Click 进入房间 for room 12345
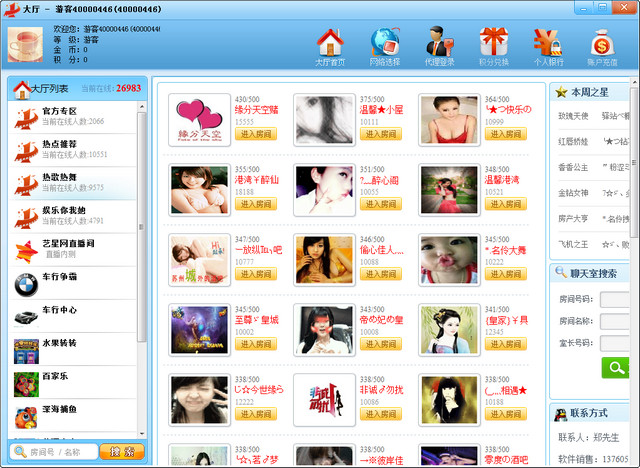The width and height of the screenshot is (640, 468). pyautogui.click(x=506, y=344)
